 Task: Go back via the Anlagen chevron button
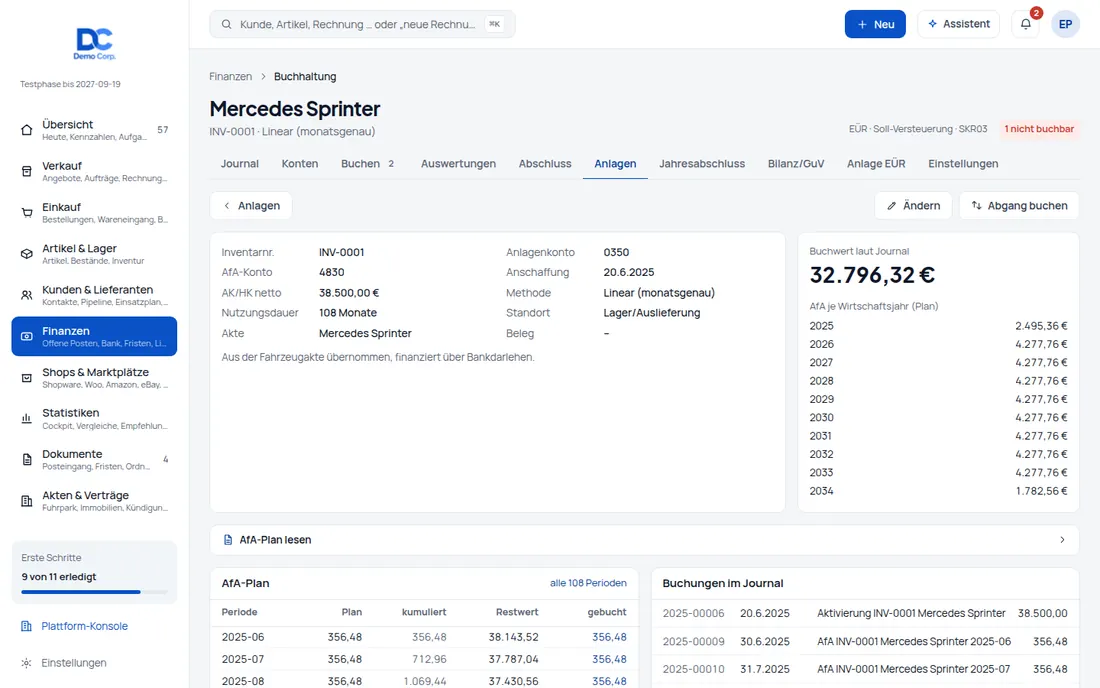tap(251, 205)
